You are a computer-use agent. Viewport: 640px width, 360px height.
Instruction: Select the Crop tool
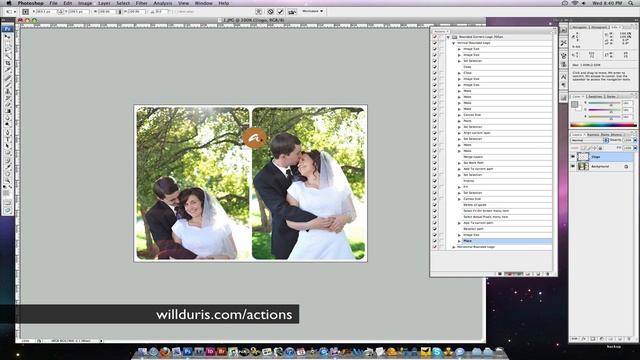click(7, 63)
